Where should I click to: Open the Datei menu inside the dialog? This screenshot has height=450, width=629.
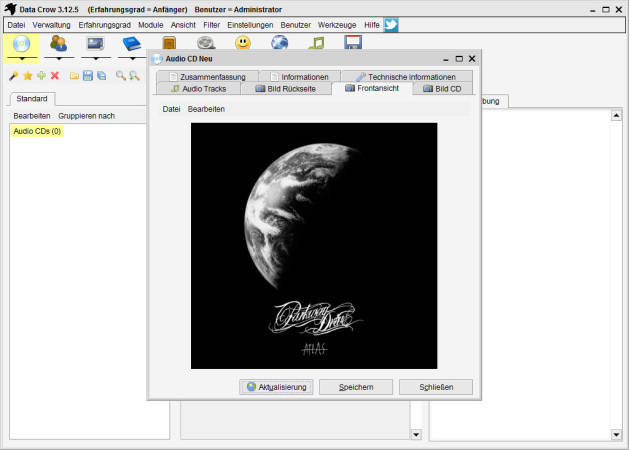[x=171, y=108]
